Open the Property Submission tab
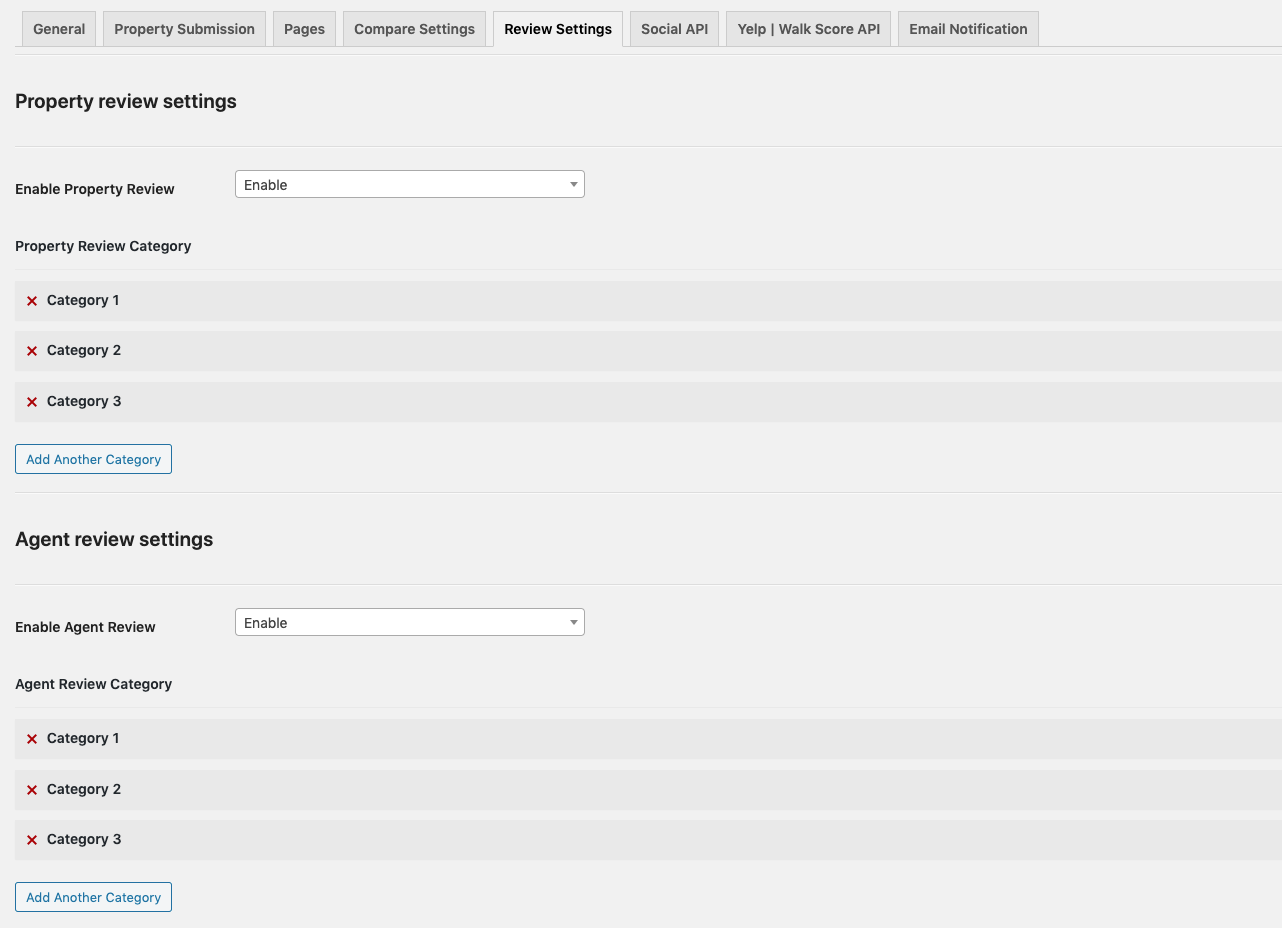 pyautogui.click(x=184, y=29)
